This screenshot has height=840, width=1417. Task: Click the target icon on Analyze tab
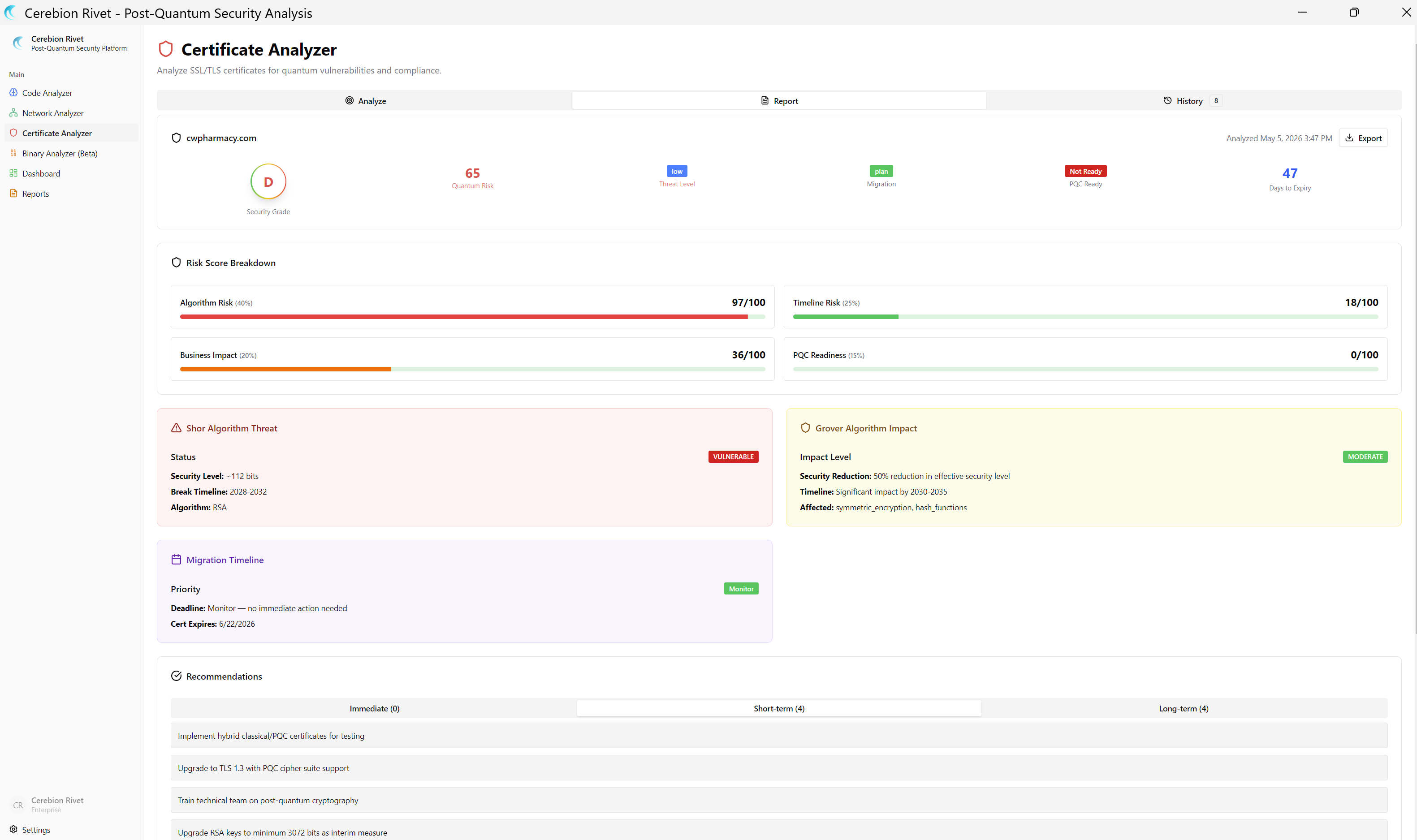349,100
